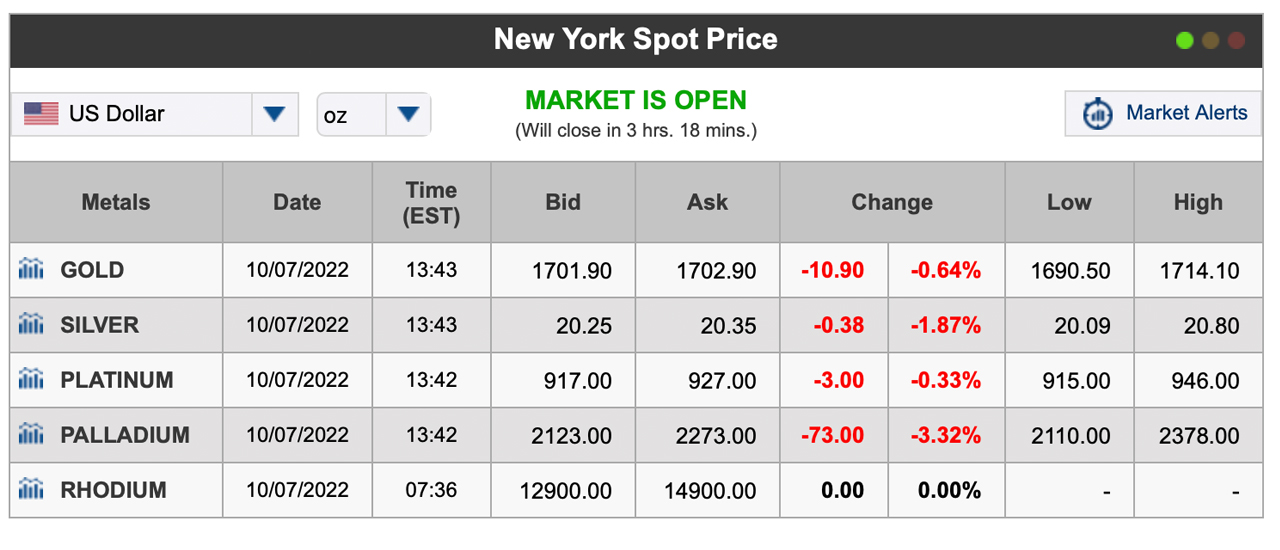
Task: Click the US flag icon
Action: tap(41, 114)
